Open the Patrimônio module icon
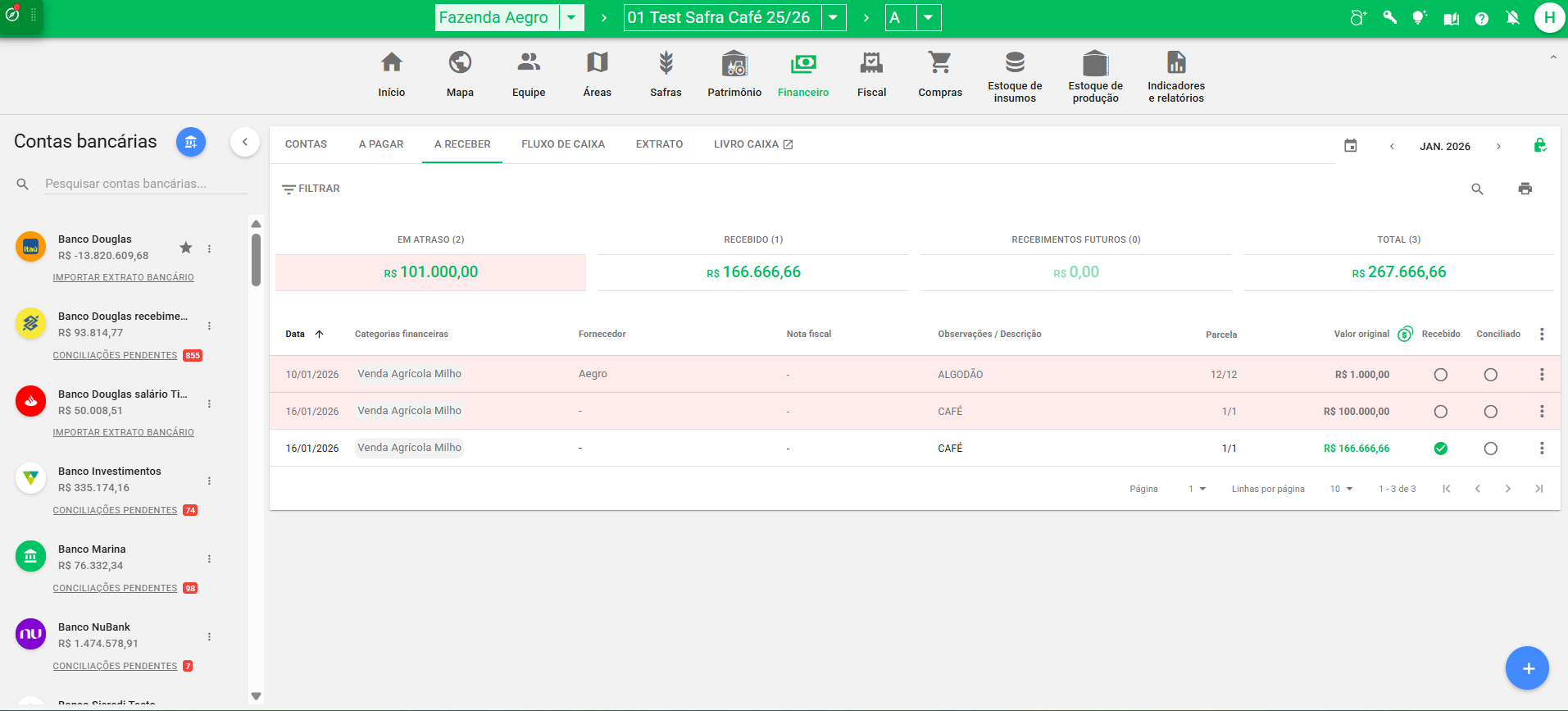Viewport: 1568px width, 711px height. pyautogui.click(x=734, y=63)
